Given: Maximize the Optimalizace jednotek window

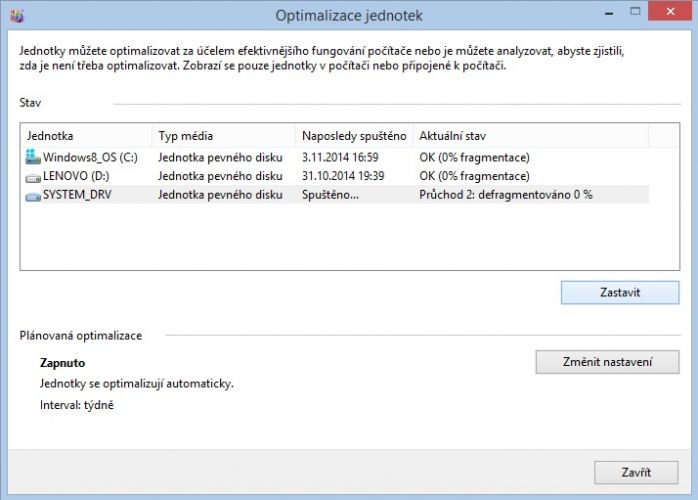Looking at the screenshot, I should pyautogui.click(x=635, y=12).
